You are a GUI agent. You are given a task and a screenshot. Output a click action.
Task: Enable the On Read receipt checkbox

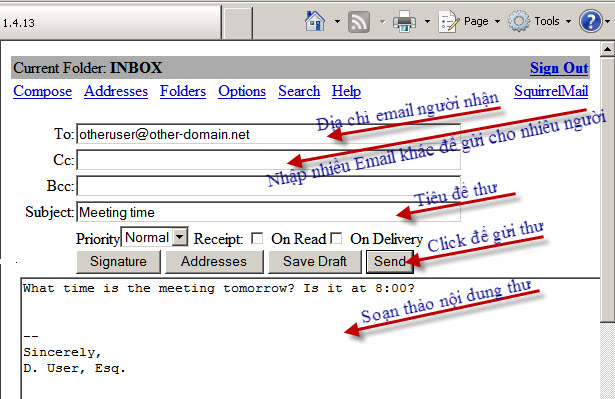click(257, 238)
